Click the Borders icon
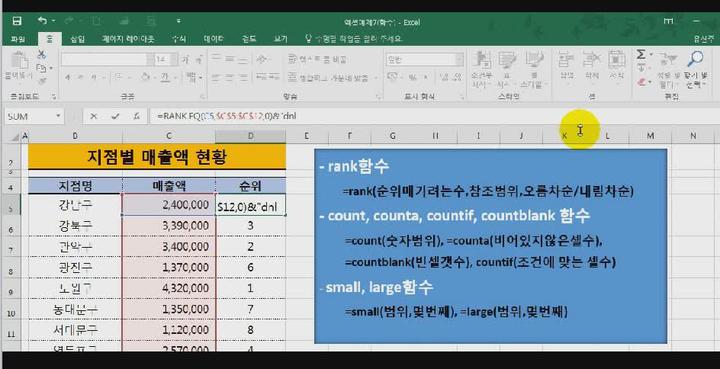Screen dimensions: 720x369 tap(118, 77)
